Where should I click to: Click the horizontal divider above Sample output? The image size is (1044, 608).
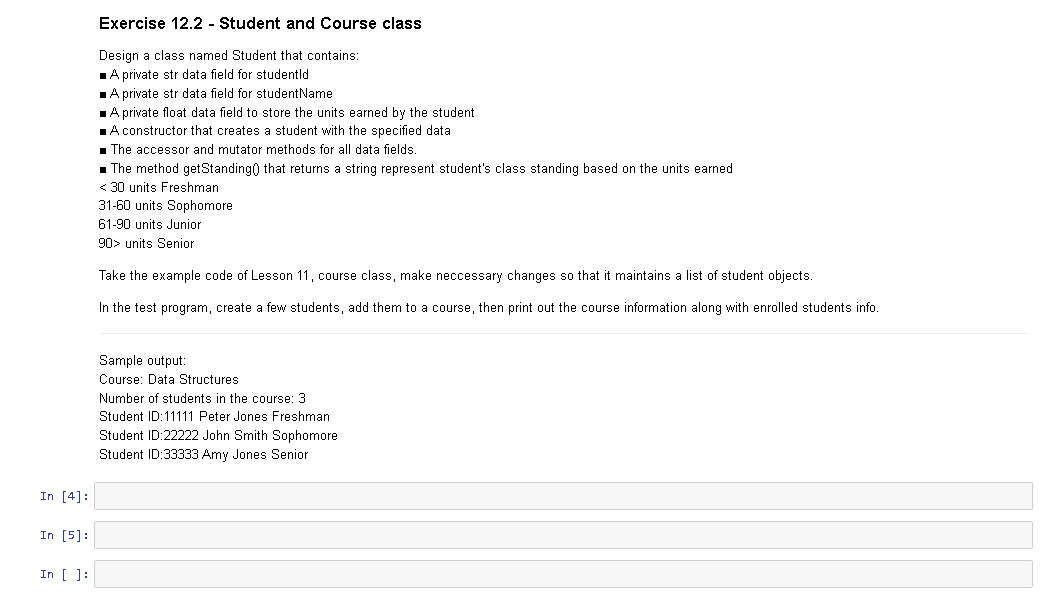[x=562, y=334]
